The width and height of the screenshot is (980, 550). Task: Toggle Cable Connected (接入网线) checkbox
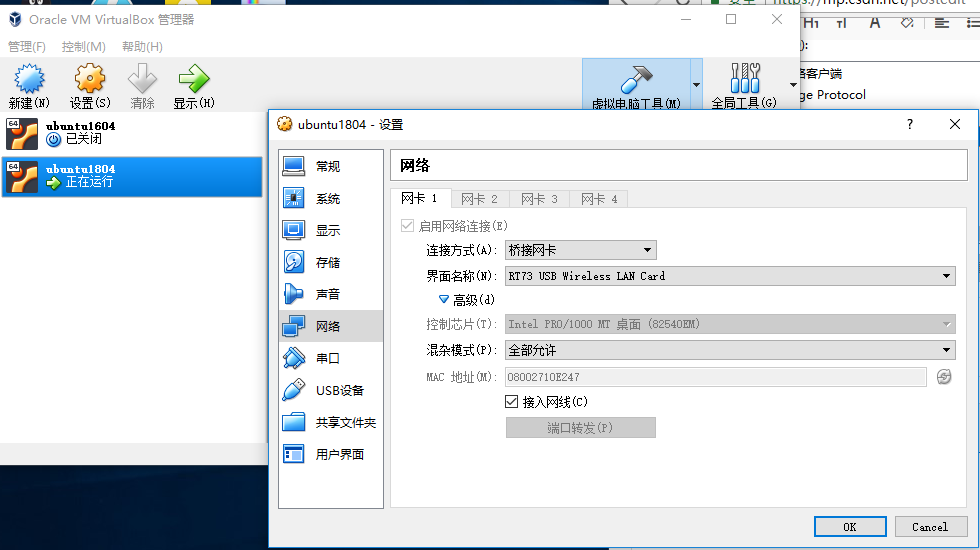[511, 402]
